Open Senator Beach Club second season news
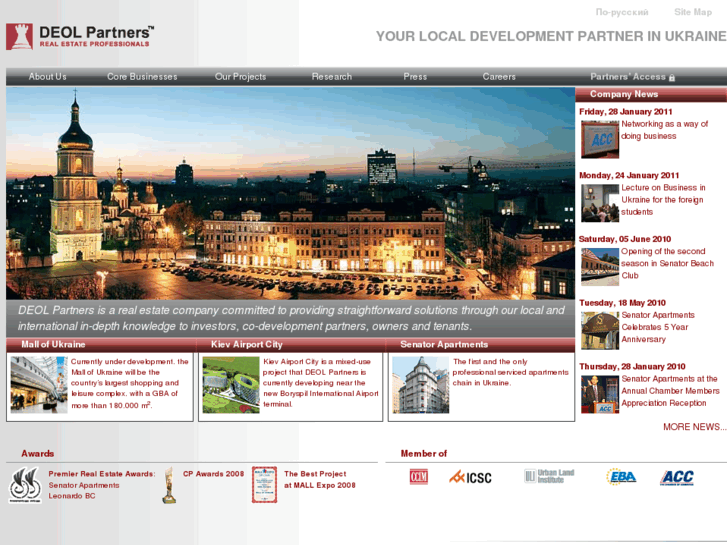Screen dimensions: 727x545 coord(667,263)
